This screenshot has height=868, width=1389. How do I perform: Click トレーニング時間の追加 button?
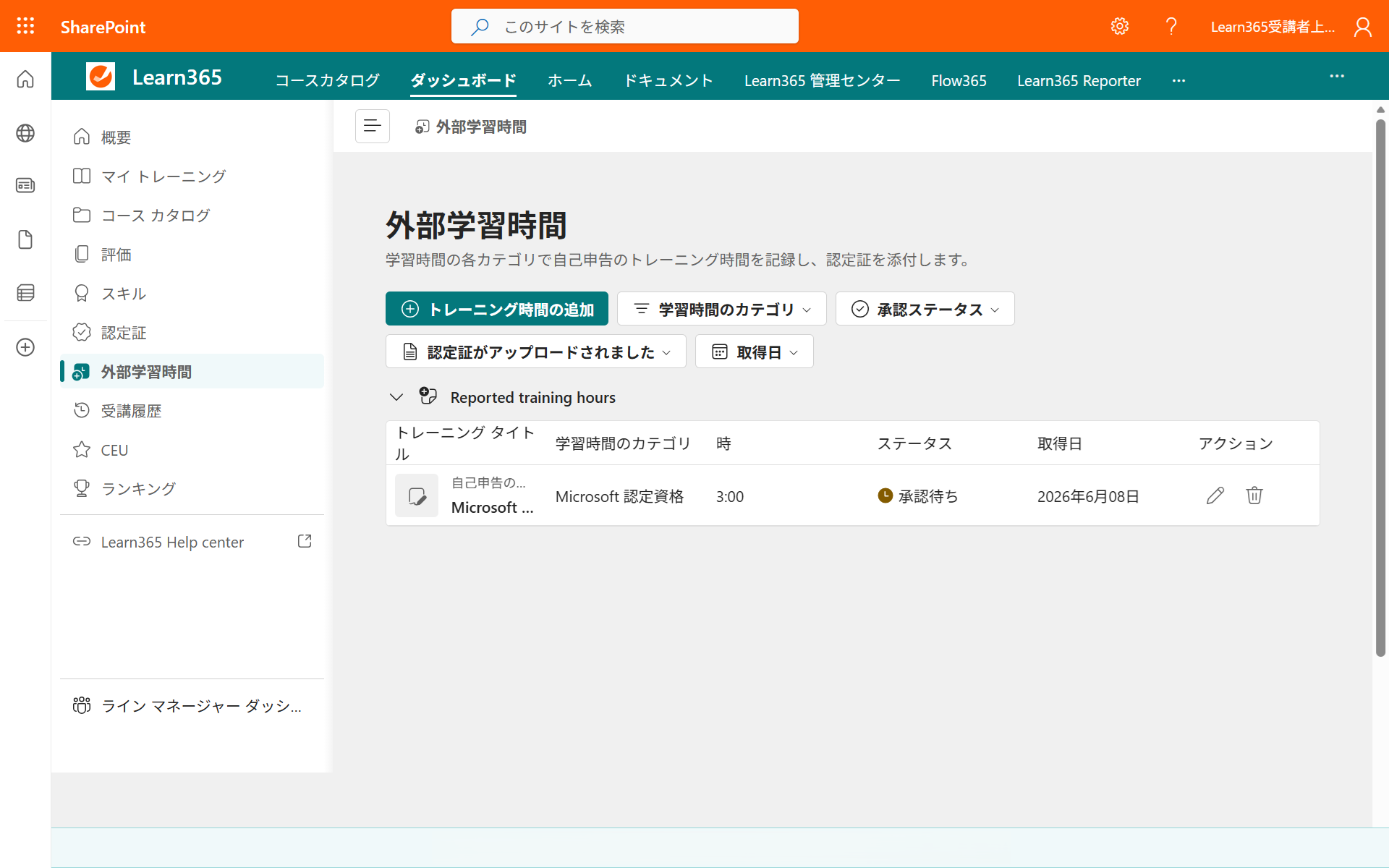pyautogui.click(x=497, y=309)
